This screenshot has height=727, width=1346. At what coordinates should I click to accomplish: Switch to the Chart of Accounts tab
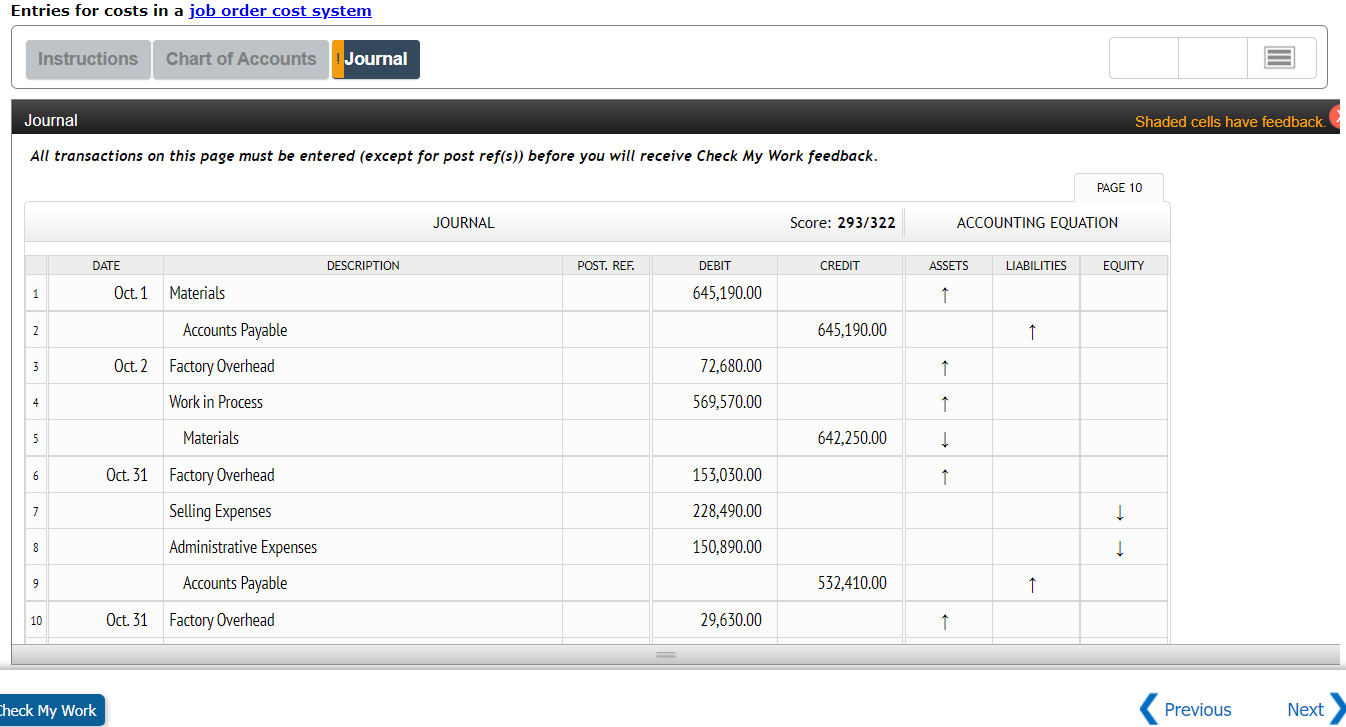[241, 59]
